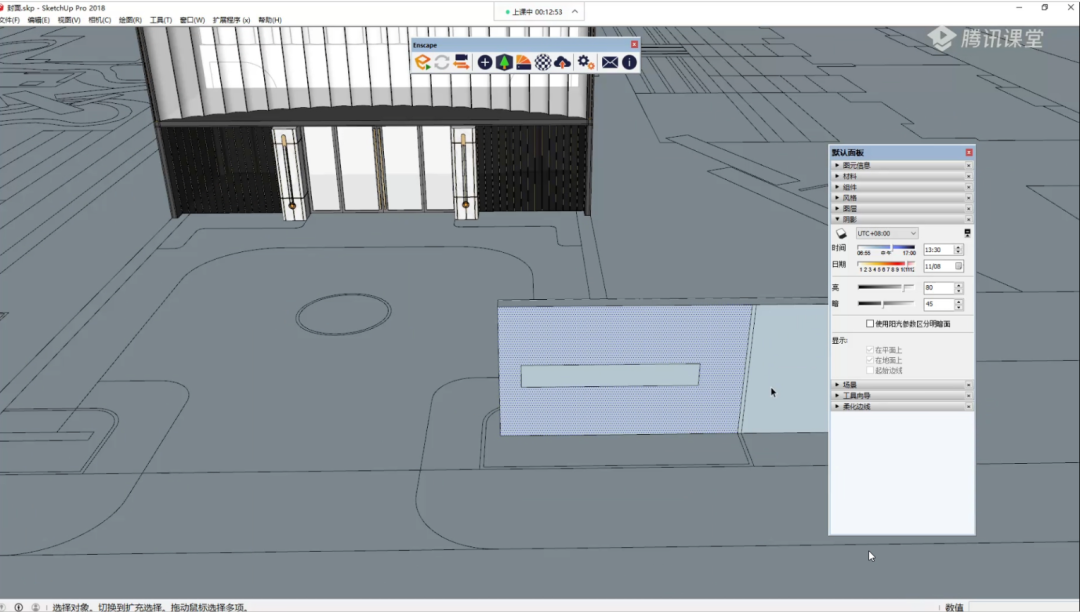
Task: Increase the light value 80 stepper
Action: point(958,285)
